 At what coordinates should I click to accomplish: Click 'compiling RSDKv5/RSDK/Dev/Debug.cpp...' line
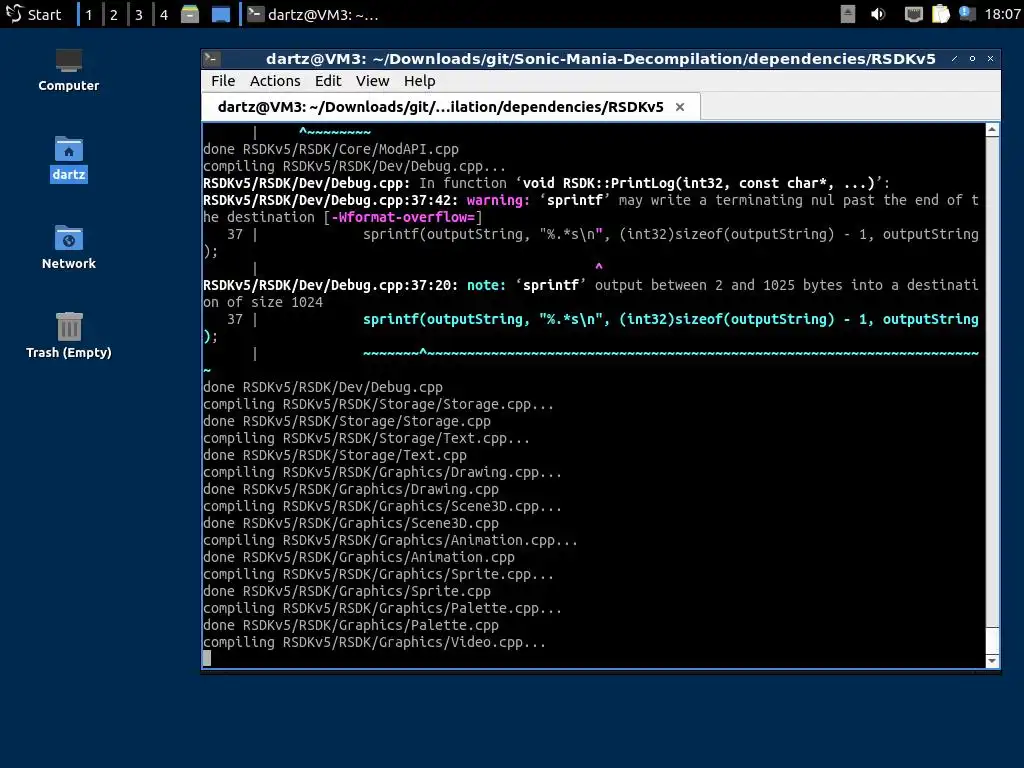pos(355,167)
